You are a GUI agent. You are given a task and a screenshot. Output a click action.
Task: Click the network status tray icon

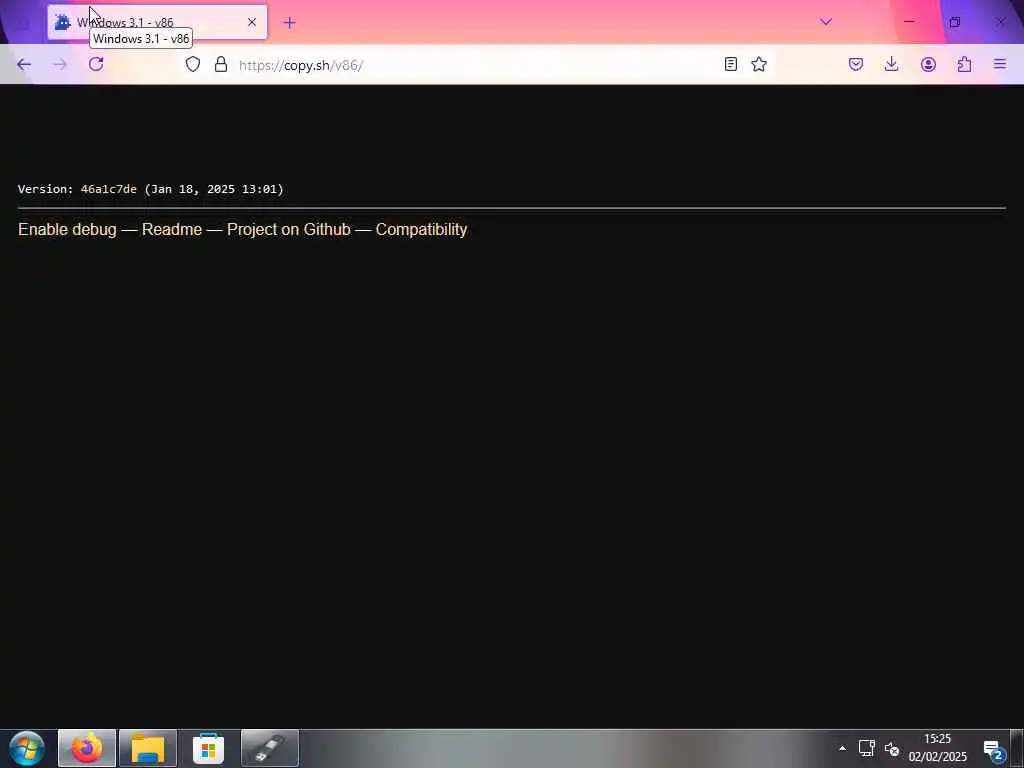pos(867,748)
